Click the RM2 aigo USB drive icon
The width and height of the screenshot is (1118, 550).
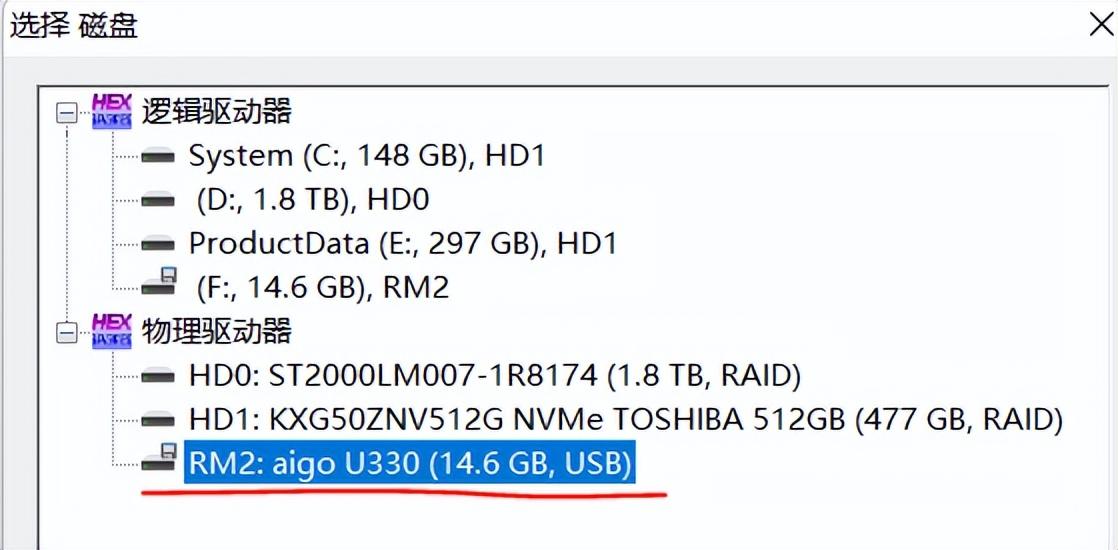tap(159, 461)
